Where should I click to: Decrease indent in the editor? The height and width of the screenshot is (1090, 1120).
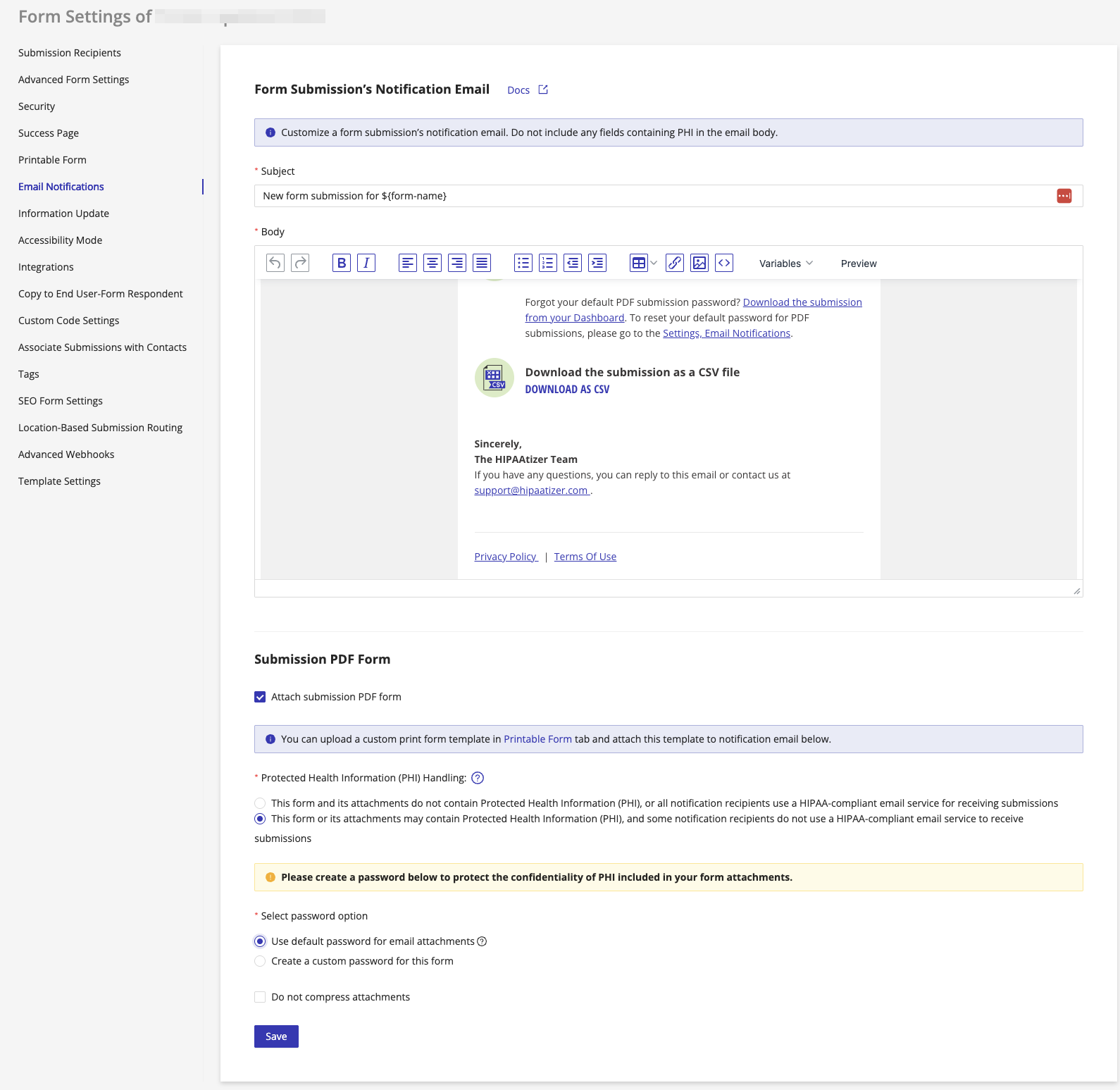573,263
